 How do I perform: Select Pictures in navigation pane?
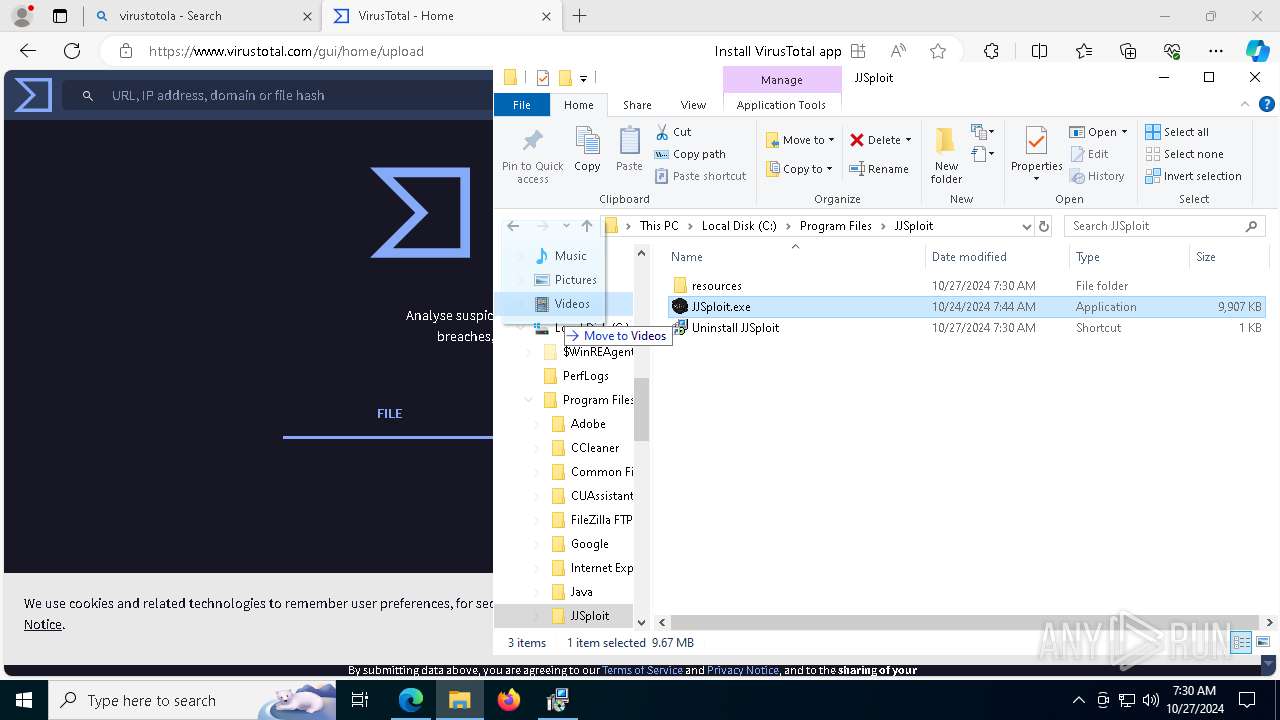[x=575, y=280]
